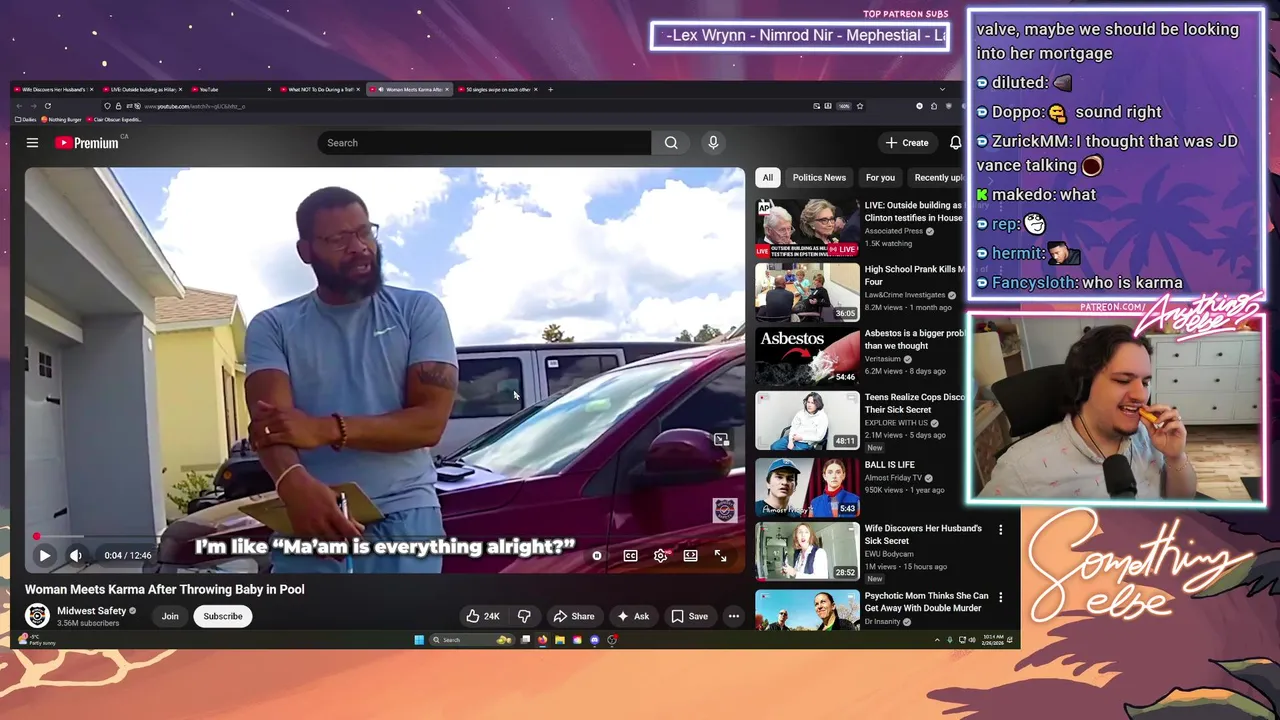This screenshot has width=1280, height=720.
Task: Open File Explorer from the taskbar
Action: coord(560,640)
